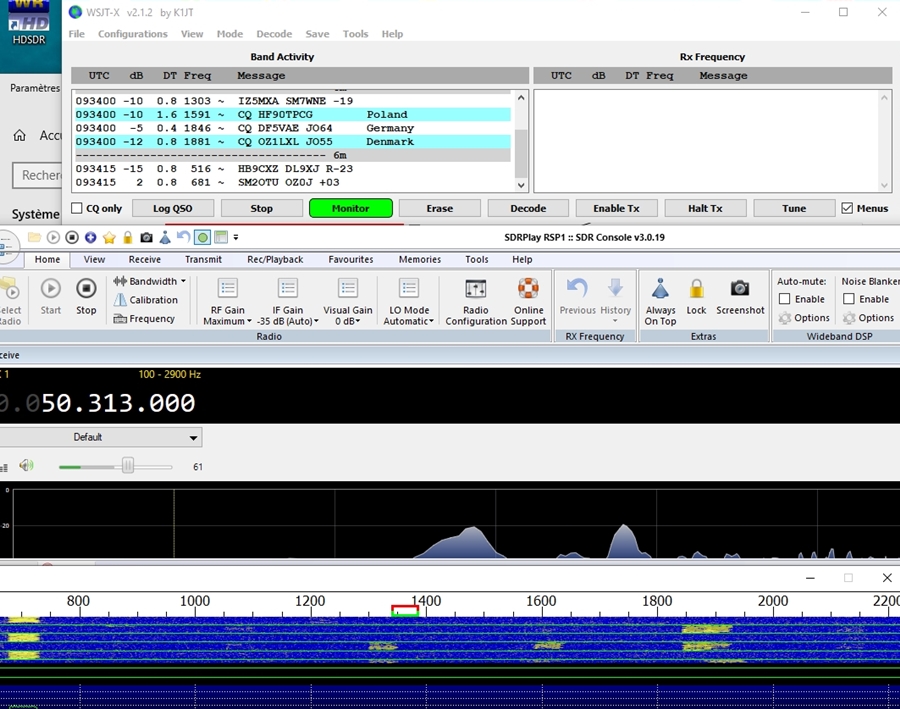Enable the Auto-mute checkbox
The image size is (900, 709).
785,299
